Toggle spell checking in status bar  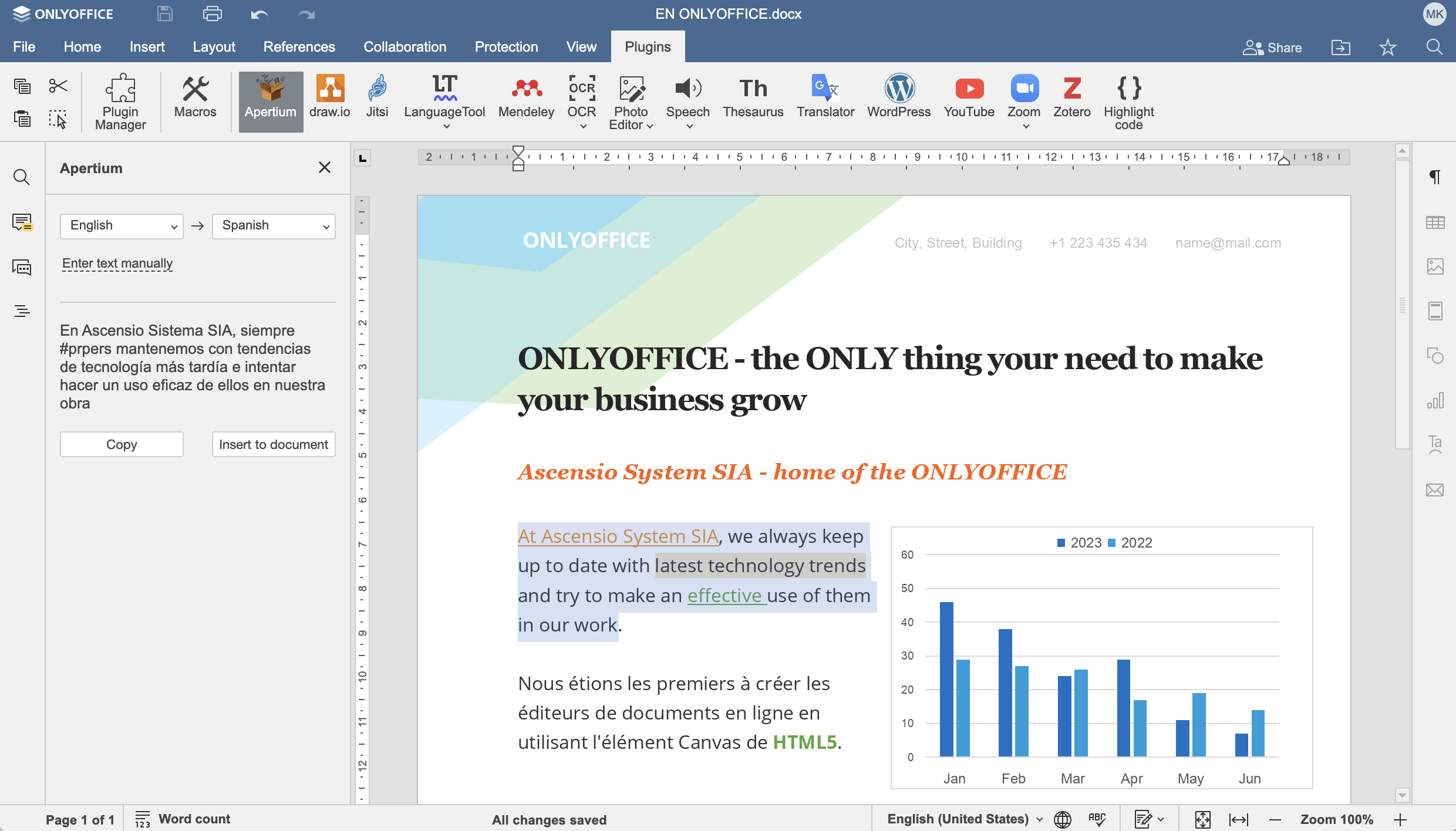[1097, 819]
